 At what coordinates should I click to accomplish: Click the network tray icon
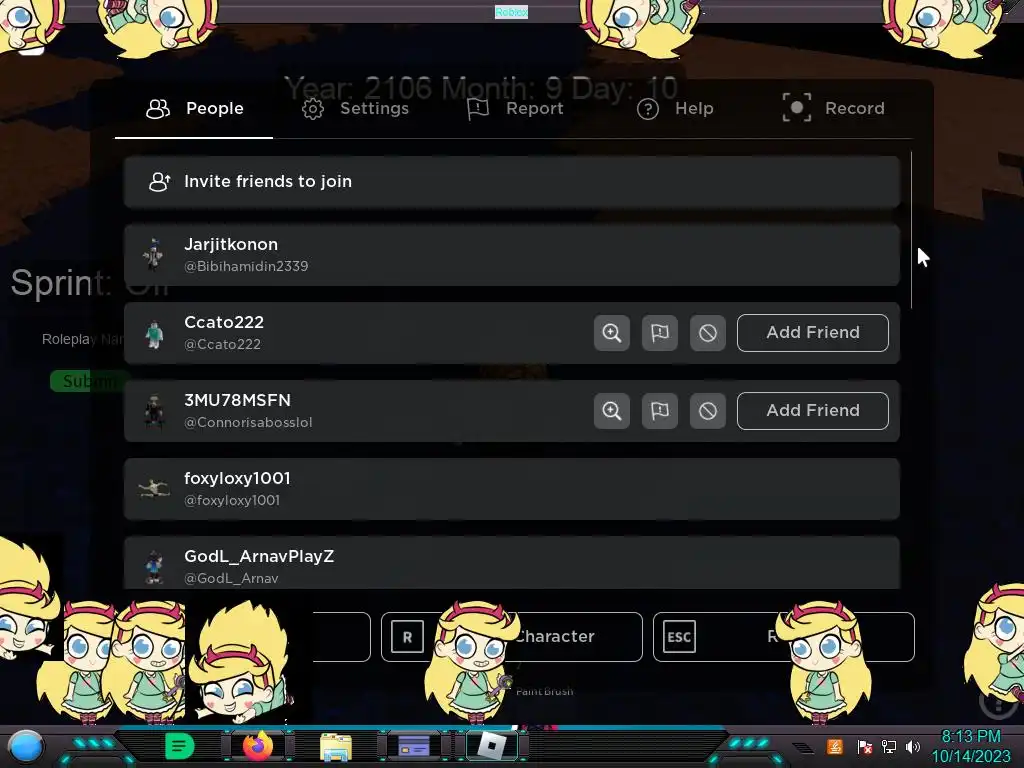tap(889, 747)
